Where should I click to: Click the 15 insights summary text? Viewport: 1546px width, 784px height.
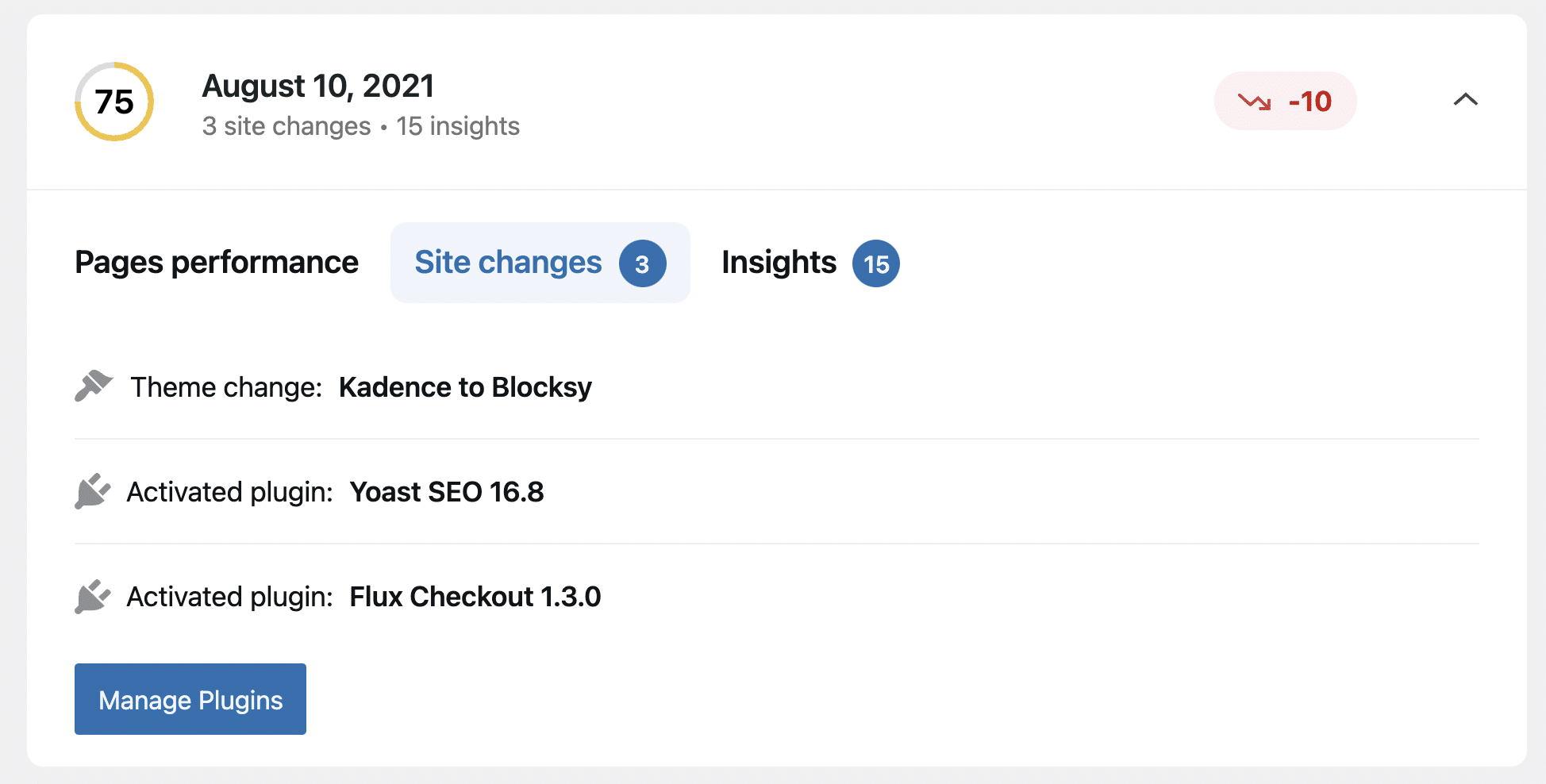tap(458, 126)
